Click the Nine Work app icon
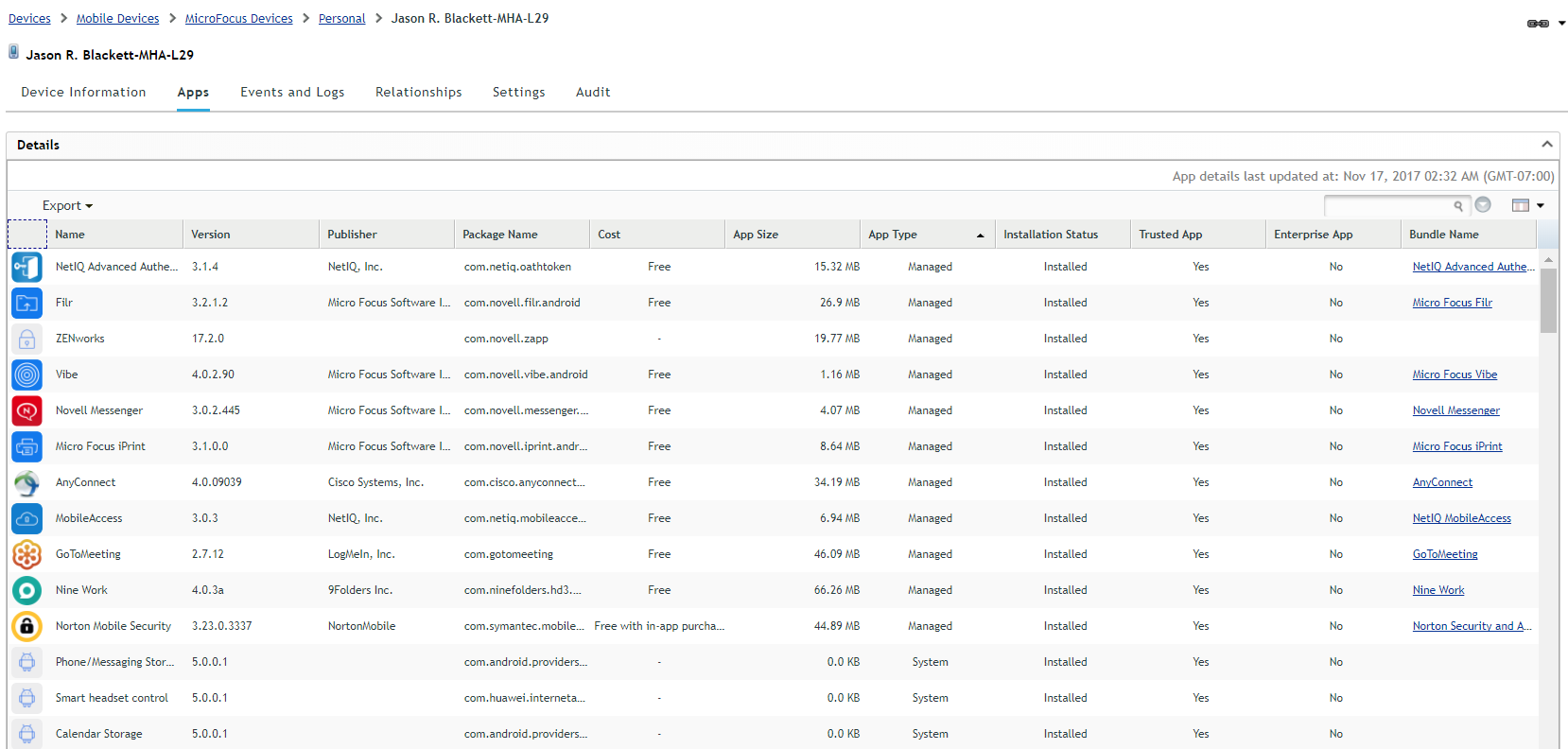This screenshot has width=1568, height=749. tap(26, 590)
